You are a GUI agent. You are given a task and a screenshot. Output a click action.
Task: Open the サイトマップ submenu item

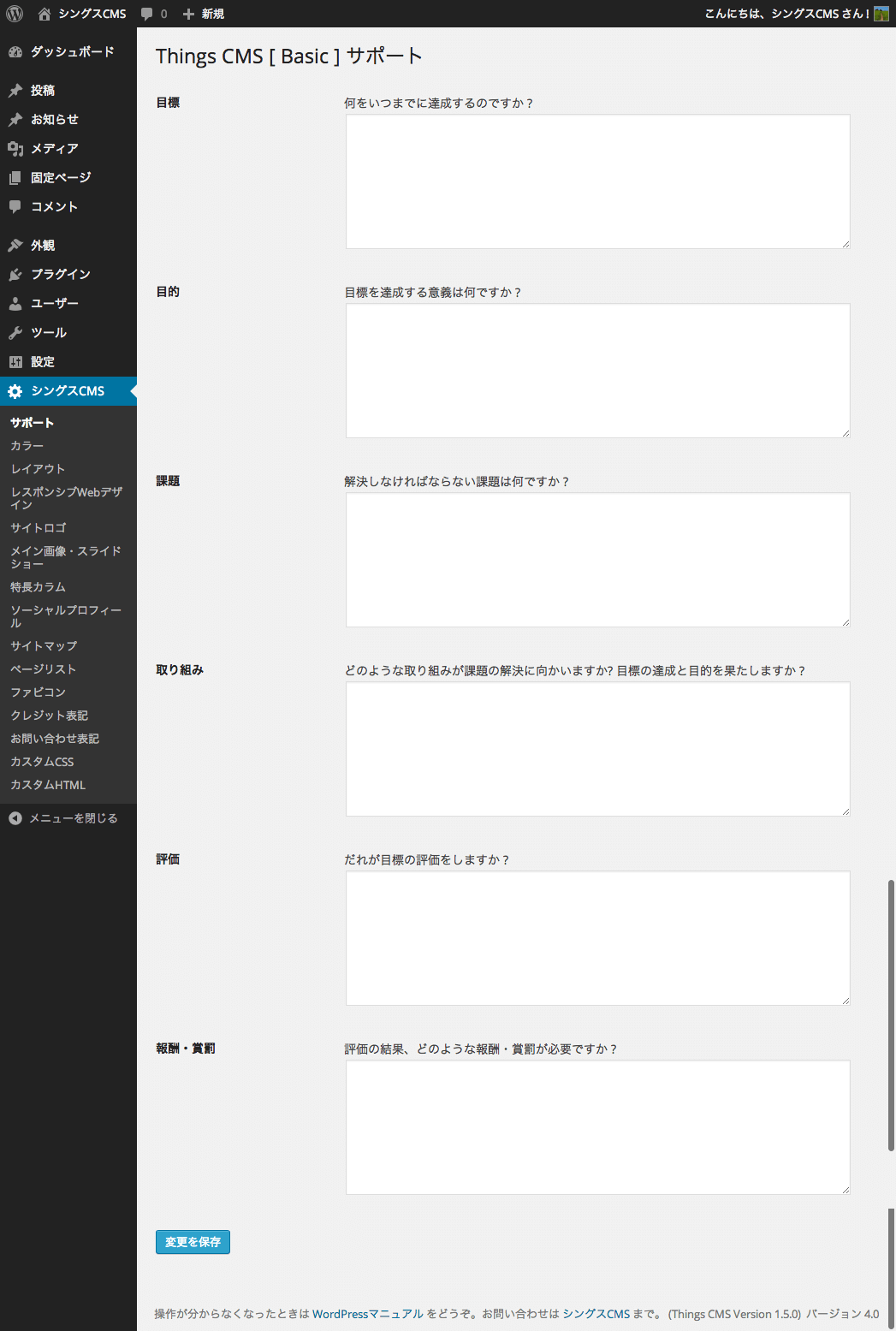68,646
